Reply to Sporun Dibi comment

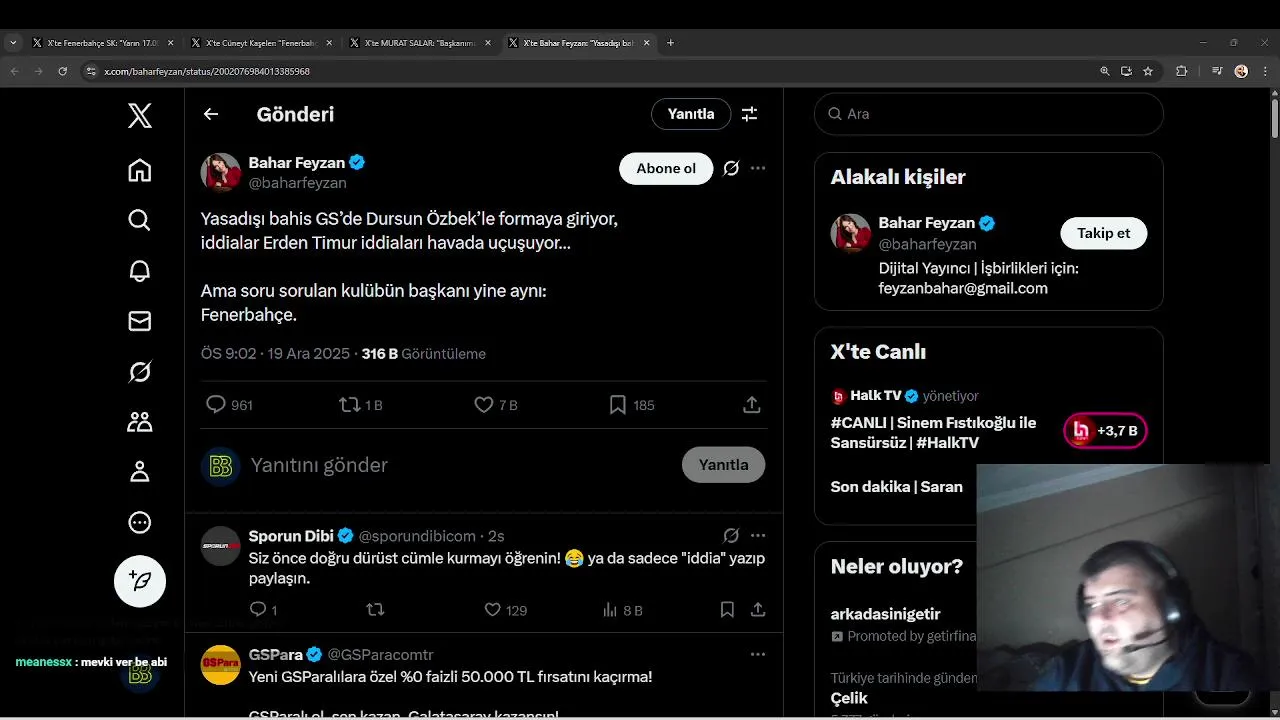(263, 609)
